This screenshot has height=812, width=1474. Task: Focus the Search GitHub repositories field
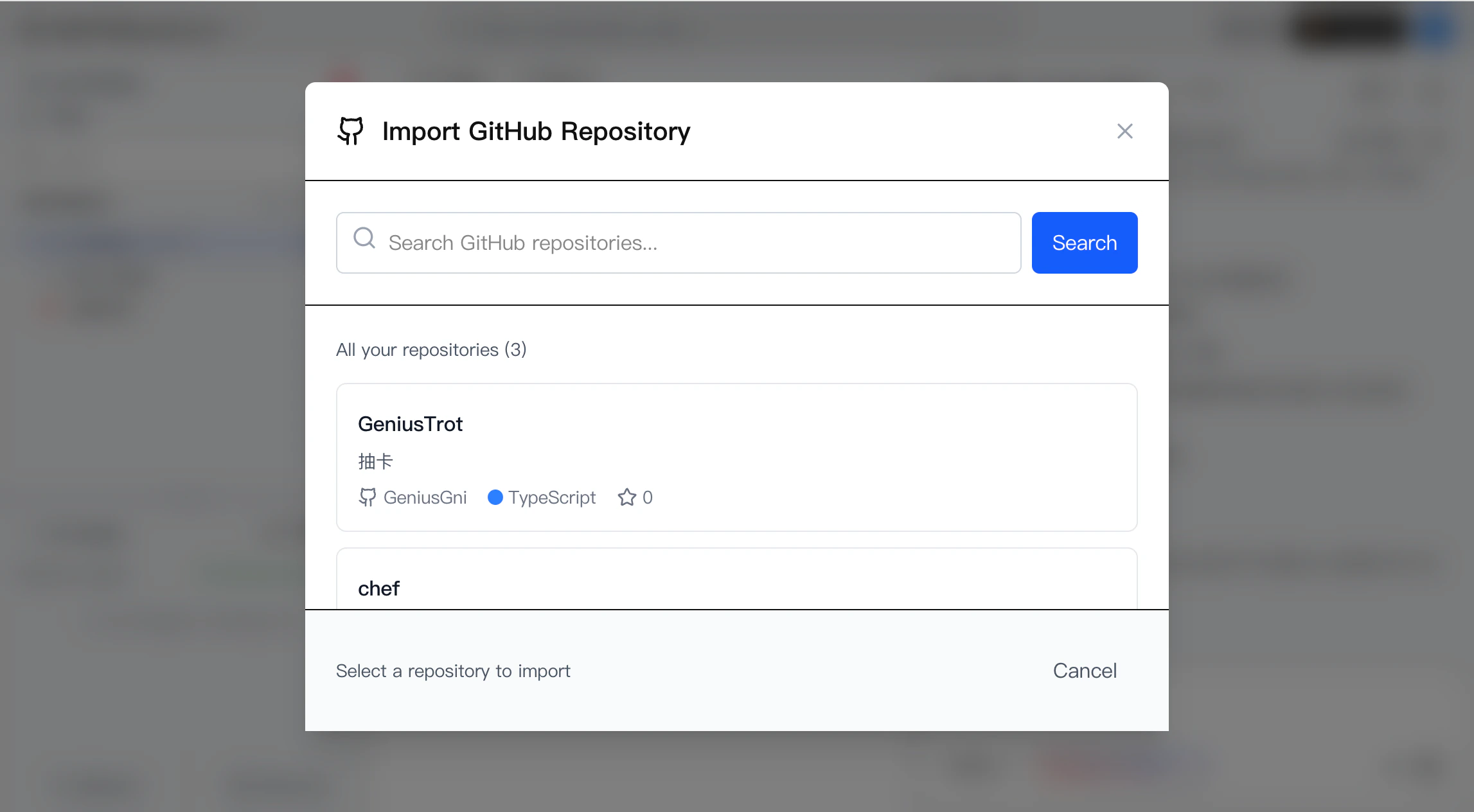point(700,243)
